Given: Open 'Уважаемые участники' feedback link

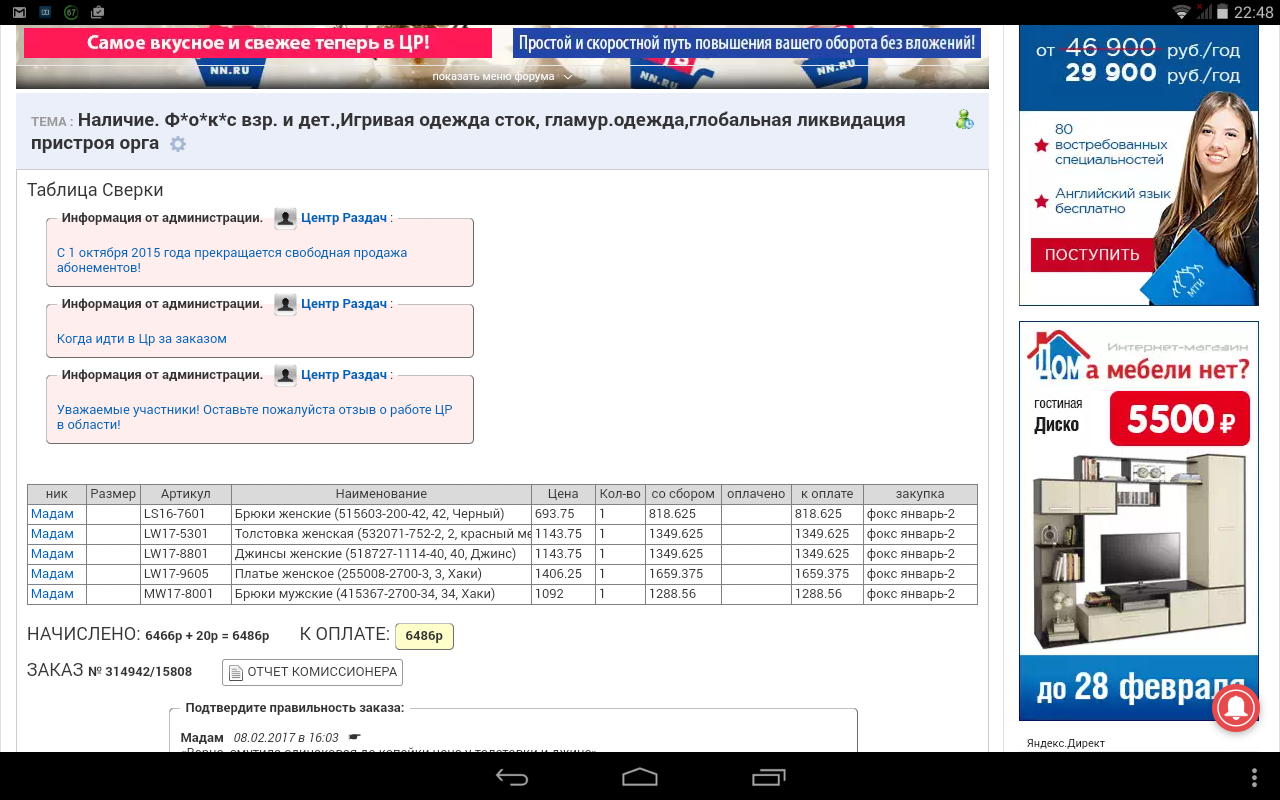Looking at the screenshot, I should [255, 417].
